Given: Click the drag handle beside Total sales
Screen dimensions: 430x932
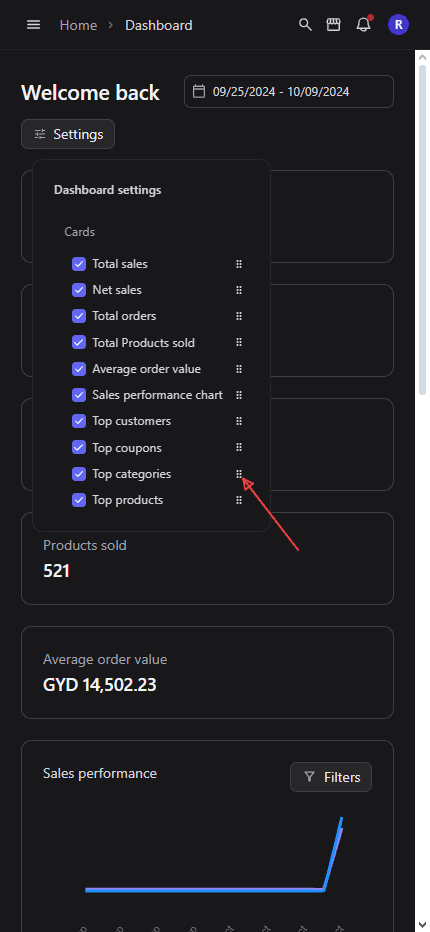Looking at the screenshot, I should click(x=239, y=264).
